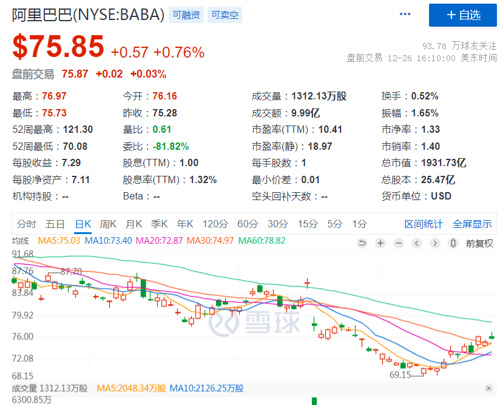Click the candlestick style icon
The width and height of the screenshot is (500, 405).
[x=453, y=243]
